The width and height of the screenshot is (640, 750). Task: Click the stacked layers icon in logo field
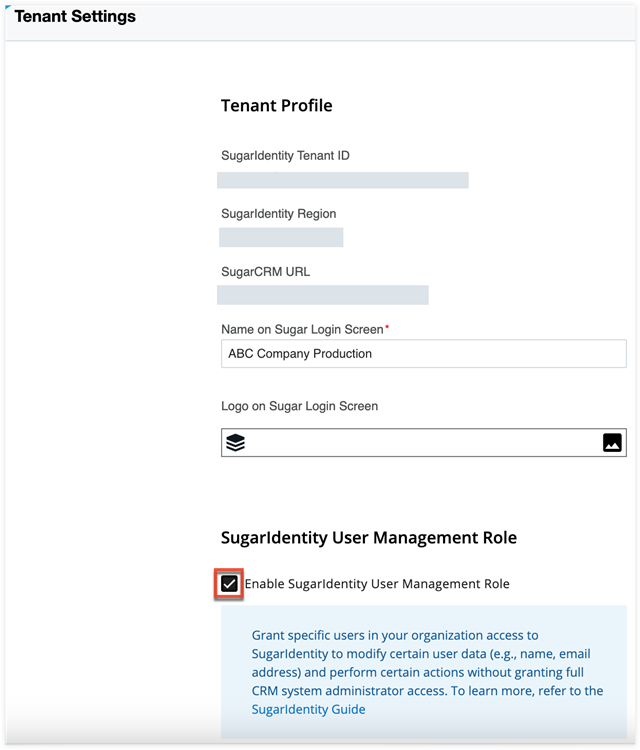pyautogui.click(x=235, y=443)
